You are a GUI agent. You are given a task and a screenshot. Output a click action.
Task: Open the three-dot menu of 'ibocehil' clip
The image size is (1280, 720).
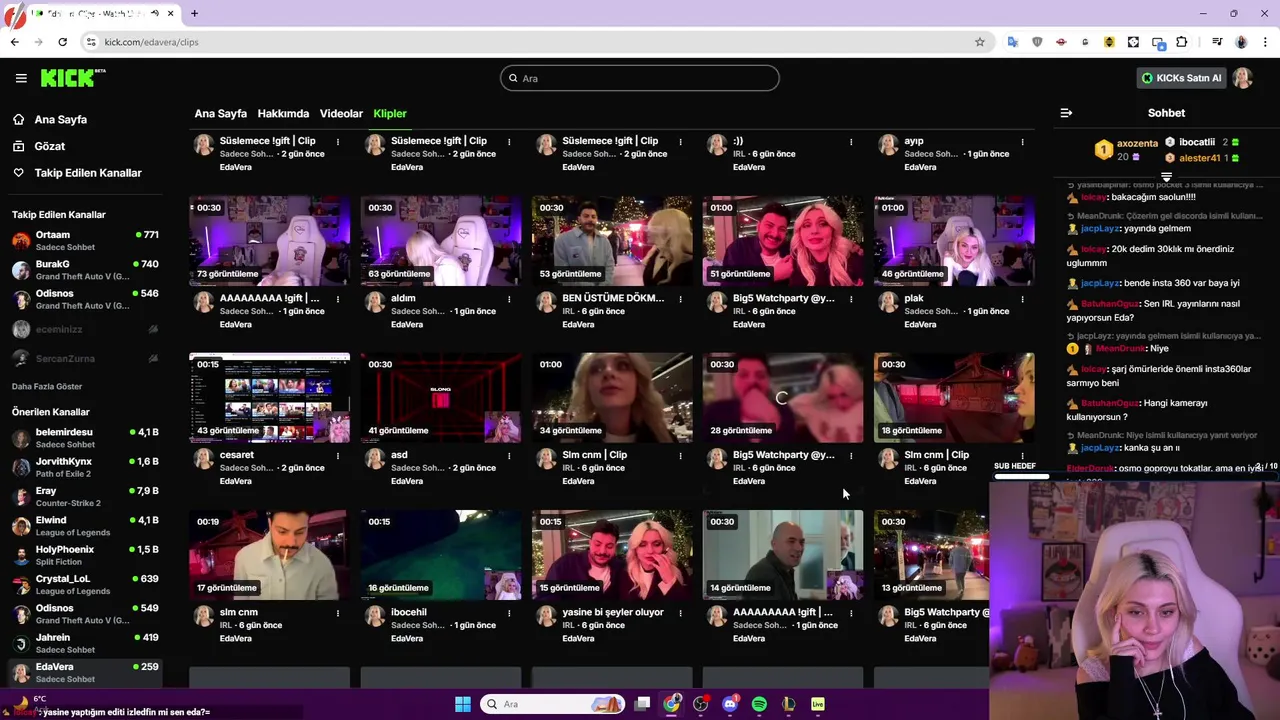coord(509,613)
